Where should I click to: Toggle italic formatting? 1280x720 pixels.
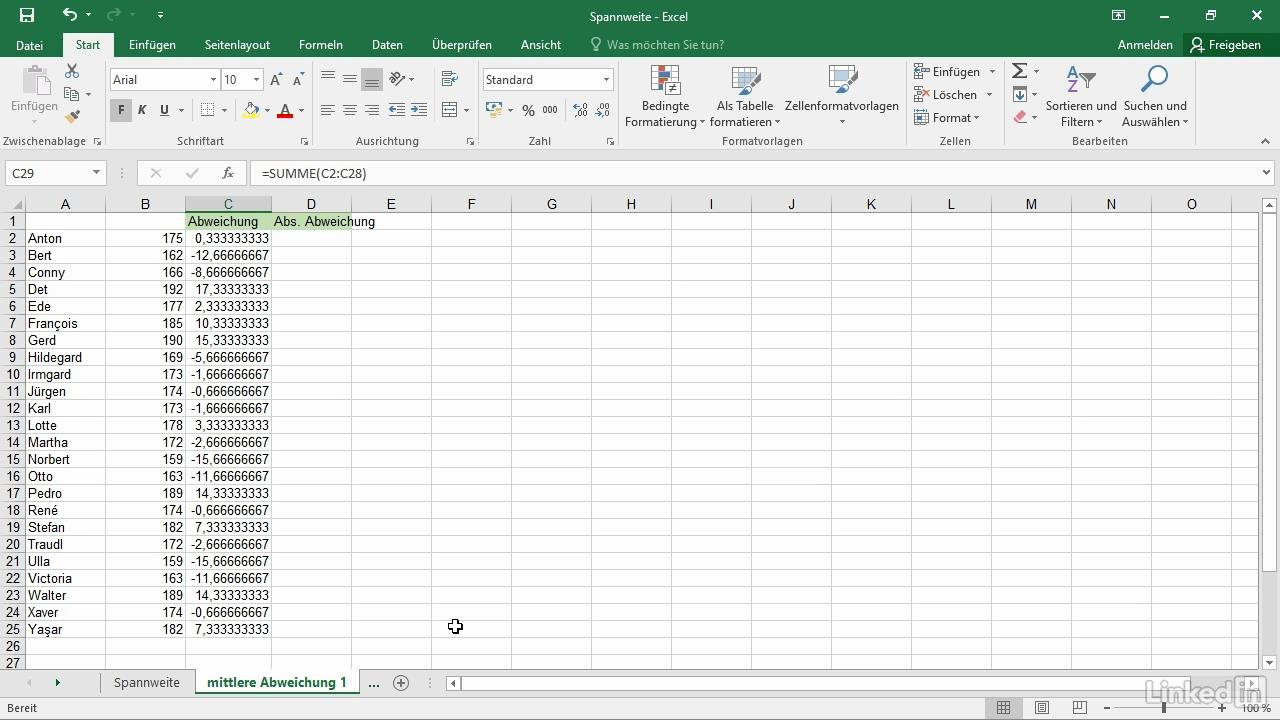click(142, 110)
